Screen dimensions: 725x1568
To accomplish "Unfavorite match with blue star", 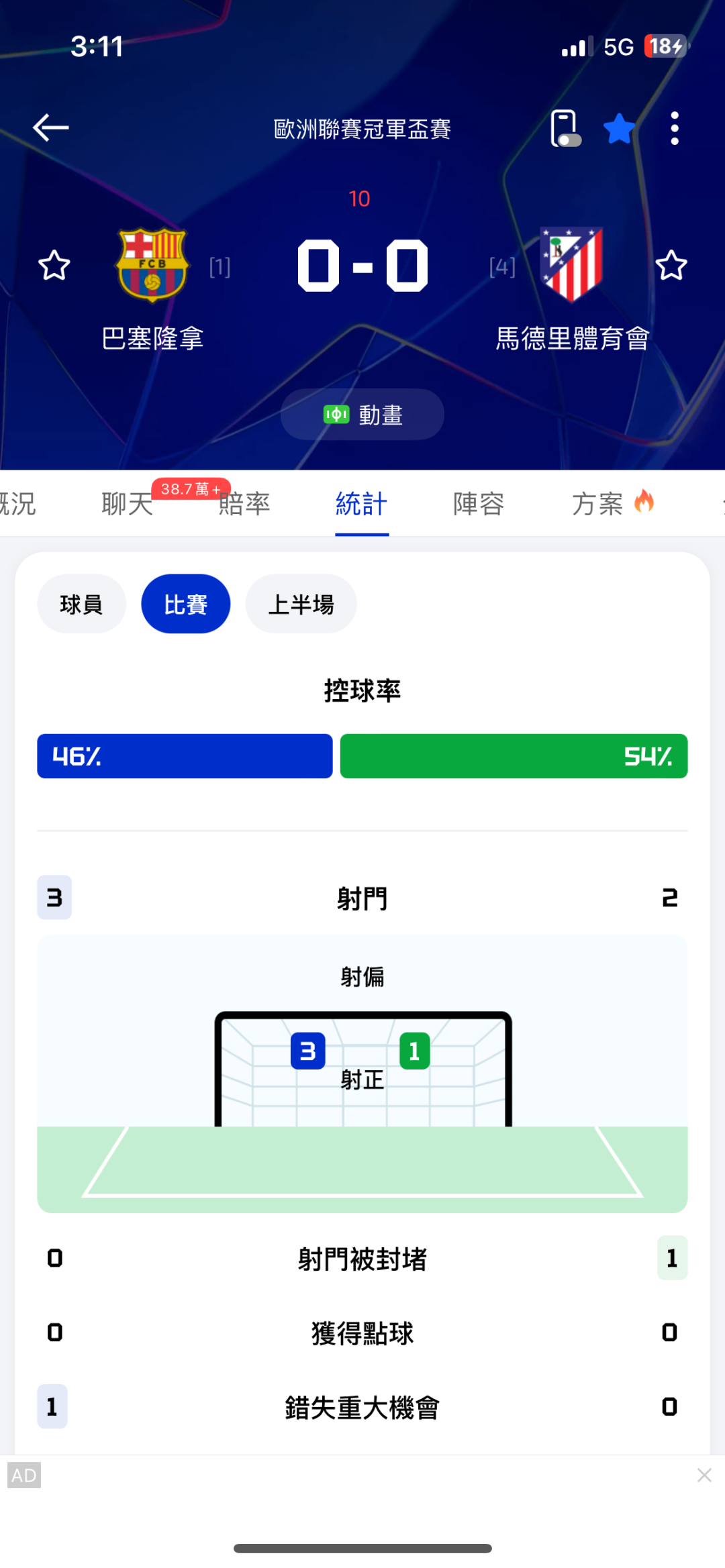I will [x=618, y=129].
